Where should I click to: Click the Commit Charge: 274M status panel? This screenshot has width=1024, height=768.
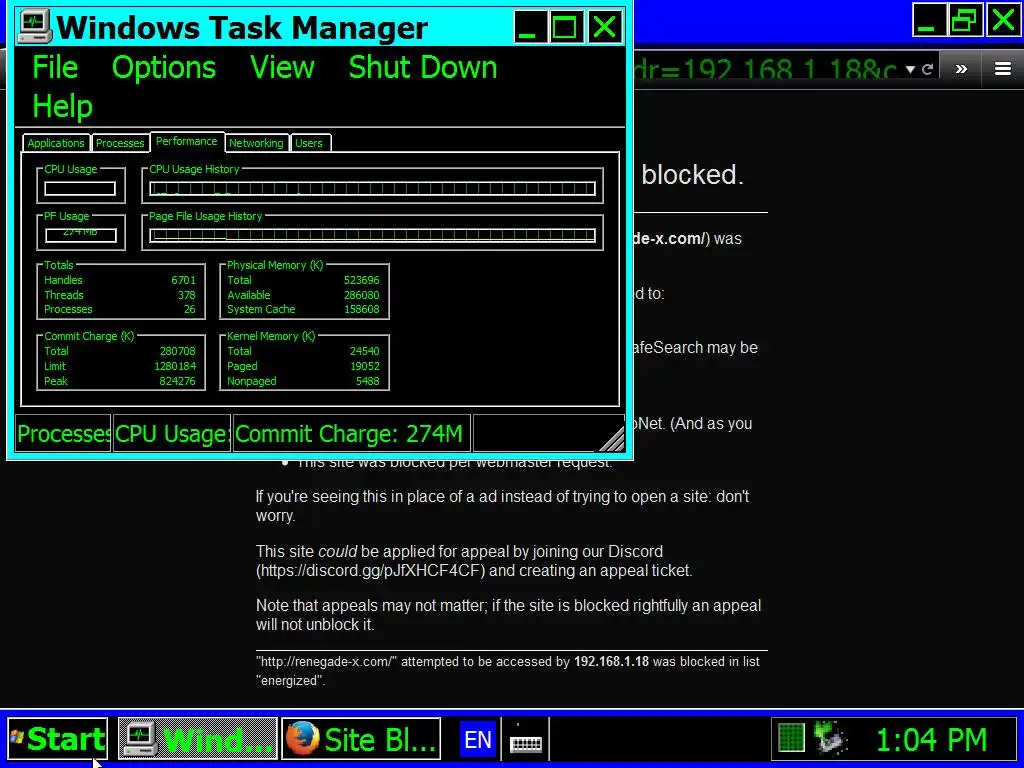point(351,434)
